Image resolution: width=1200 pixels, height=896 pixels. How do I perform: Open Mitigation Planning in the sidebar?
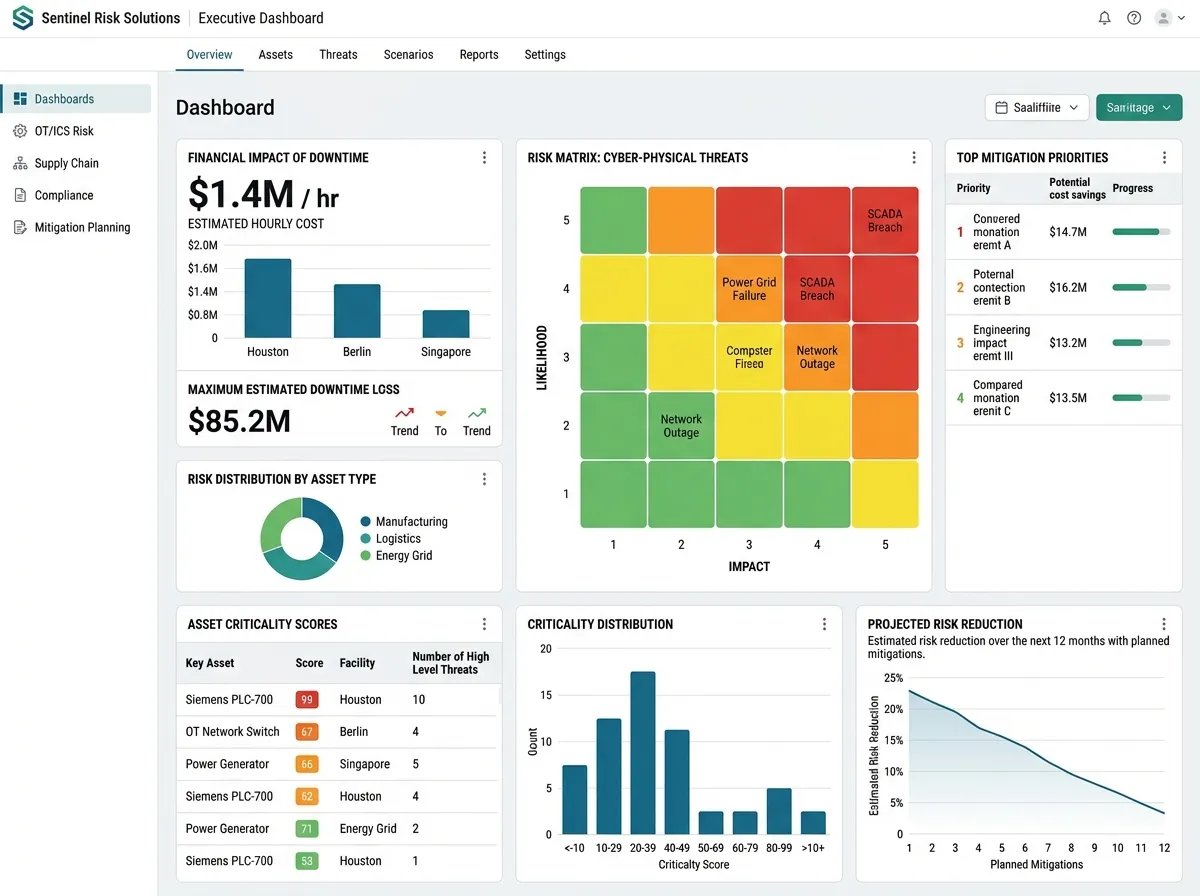click(x=76, y=227)
